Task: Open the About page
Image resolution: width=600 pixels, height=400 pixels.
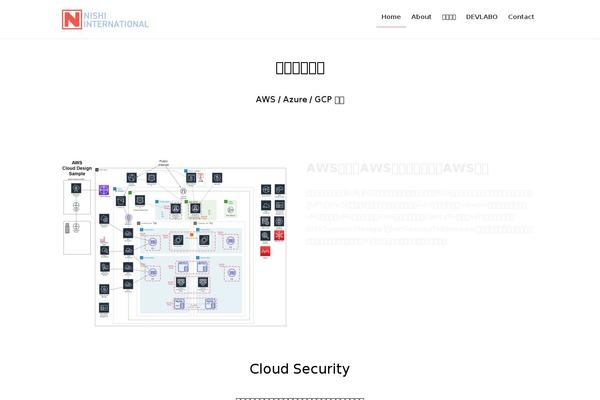Action: coord(421,17)
